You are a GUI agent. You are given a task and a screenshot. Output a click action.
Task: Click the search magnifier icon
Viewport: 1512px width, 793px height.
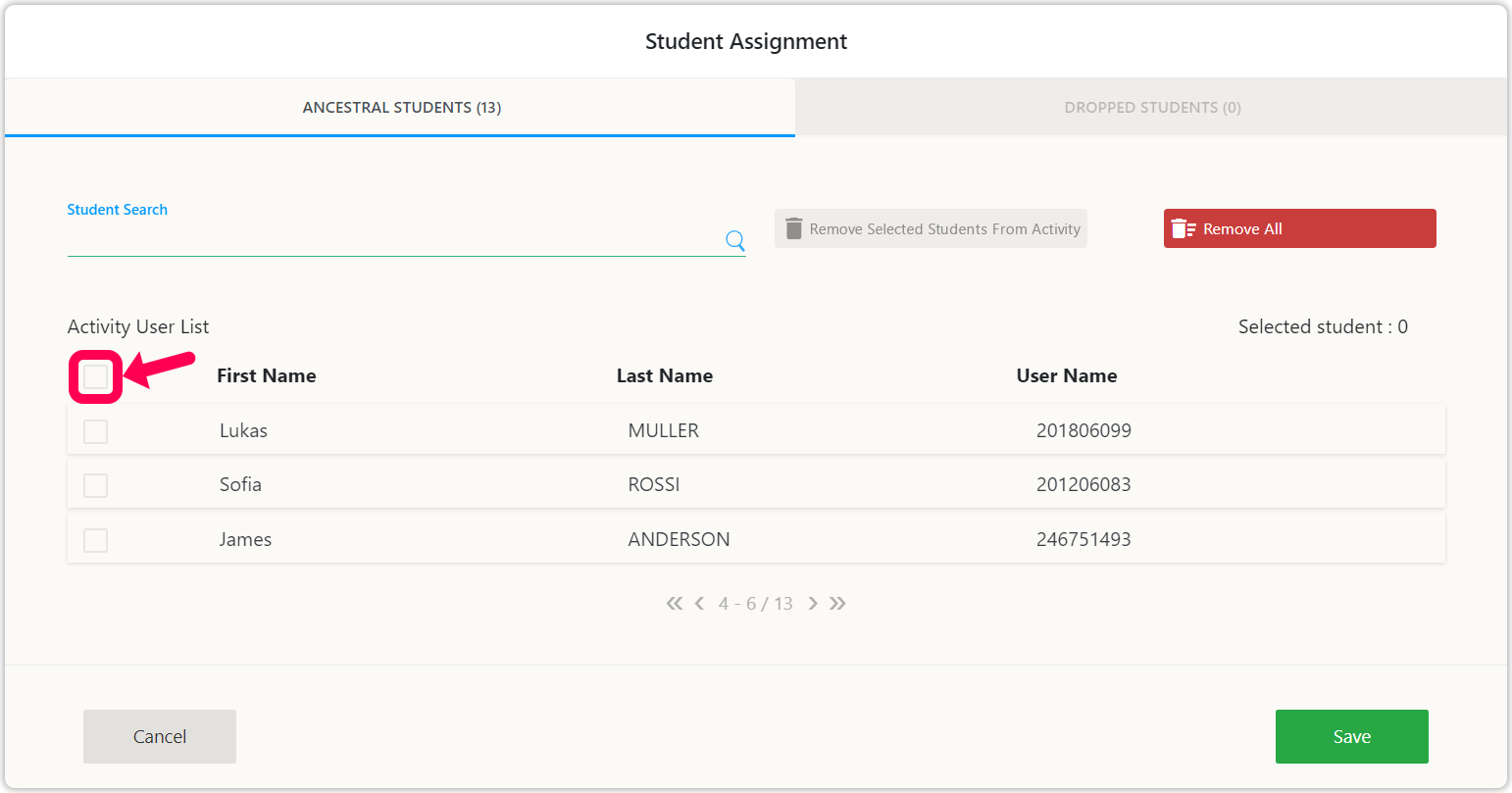(735, 240)
